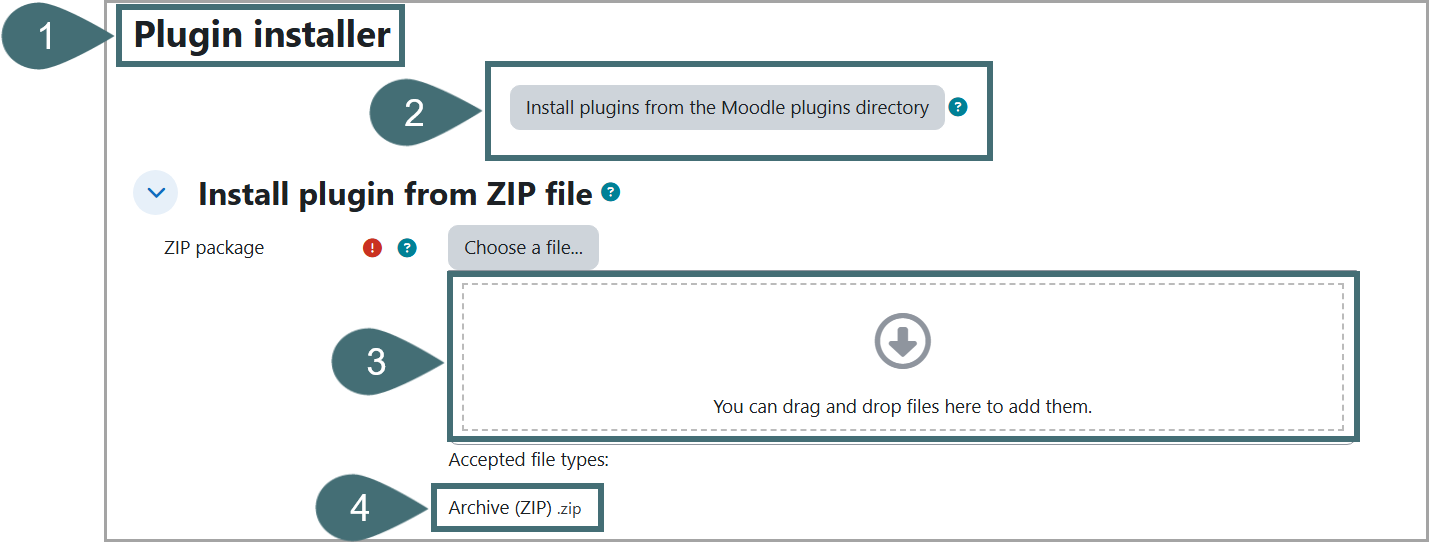The image size is (1429, 543).
Task: Click the numbered callout marker 3
Action: pyautogui.click(x=375, y=361)
